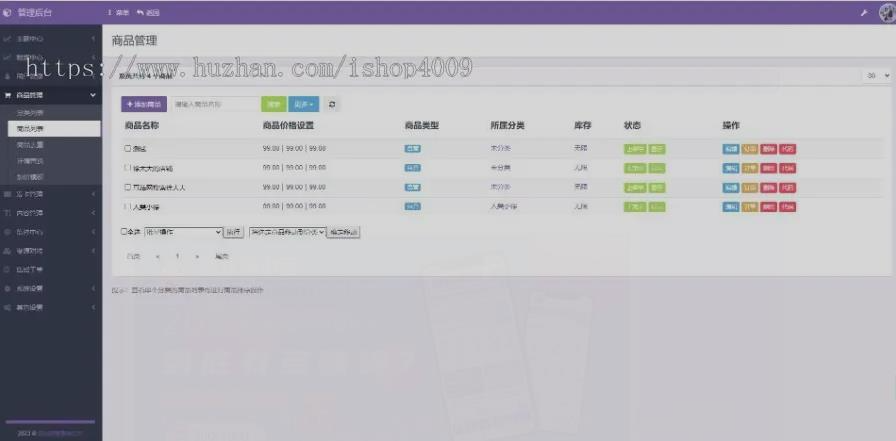This screenshot has height=441, width=896.
Task: Open the move-to-category dropdown below the table
Action: (x=288, y=232)
